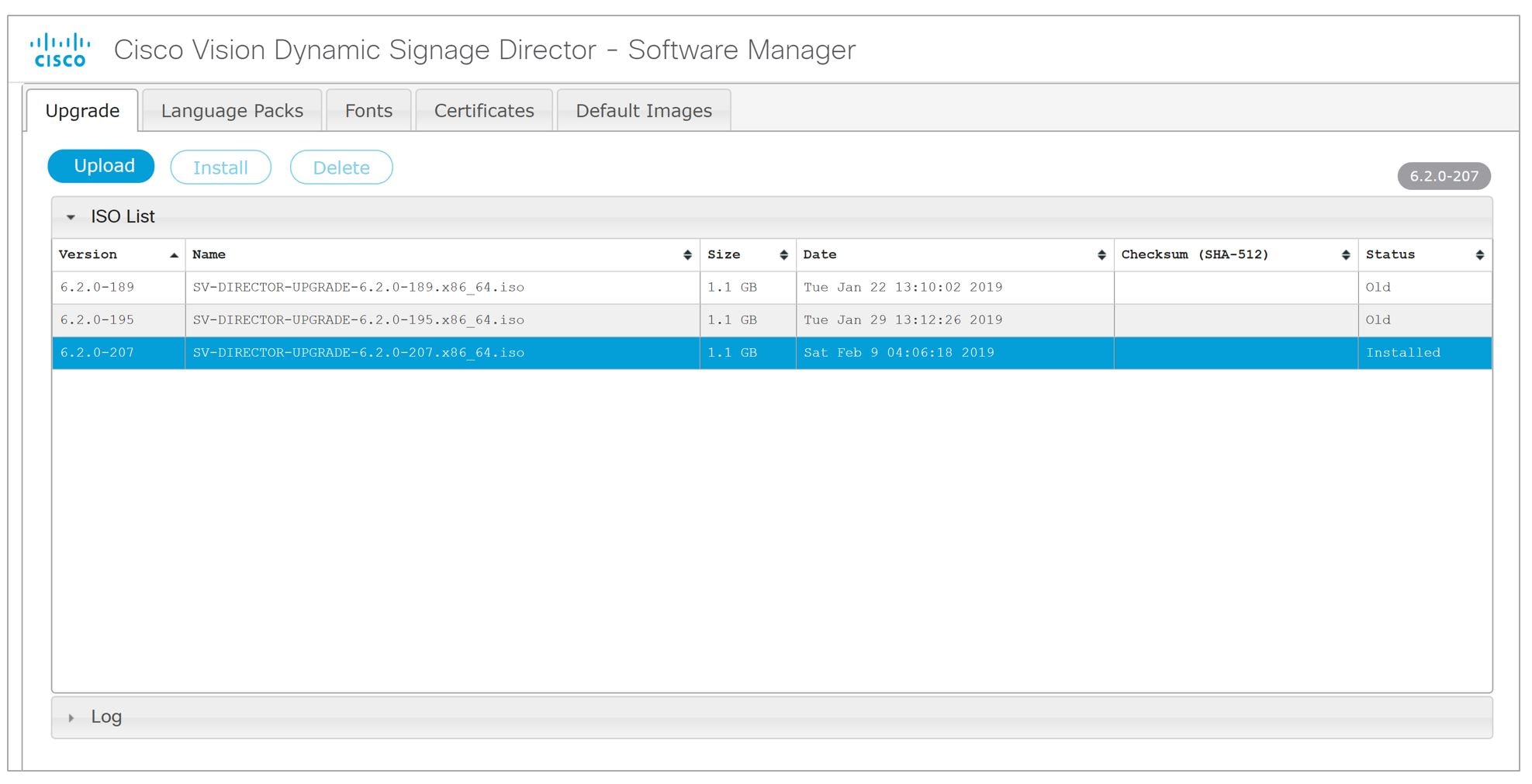The width and height of the screenshot is (1532, 784).
Task: Click the ISO List disclosure triangle
Action: (x=72, y=217)
